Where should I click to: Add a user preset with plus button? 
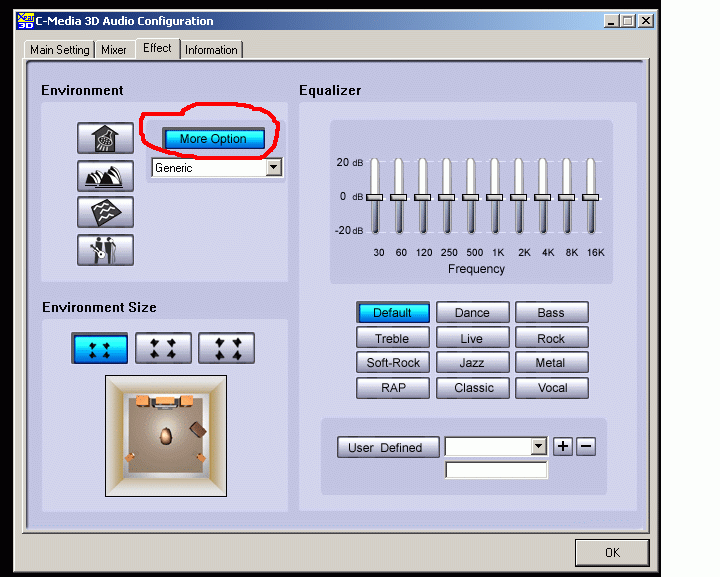click(563, 446)
